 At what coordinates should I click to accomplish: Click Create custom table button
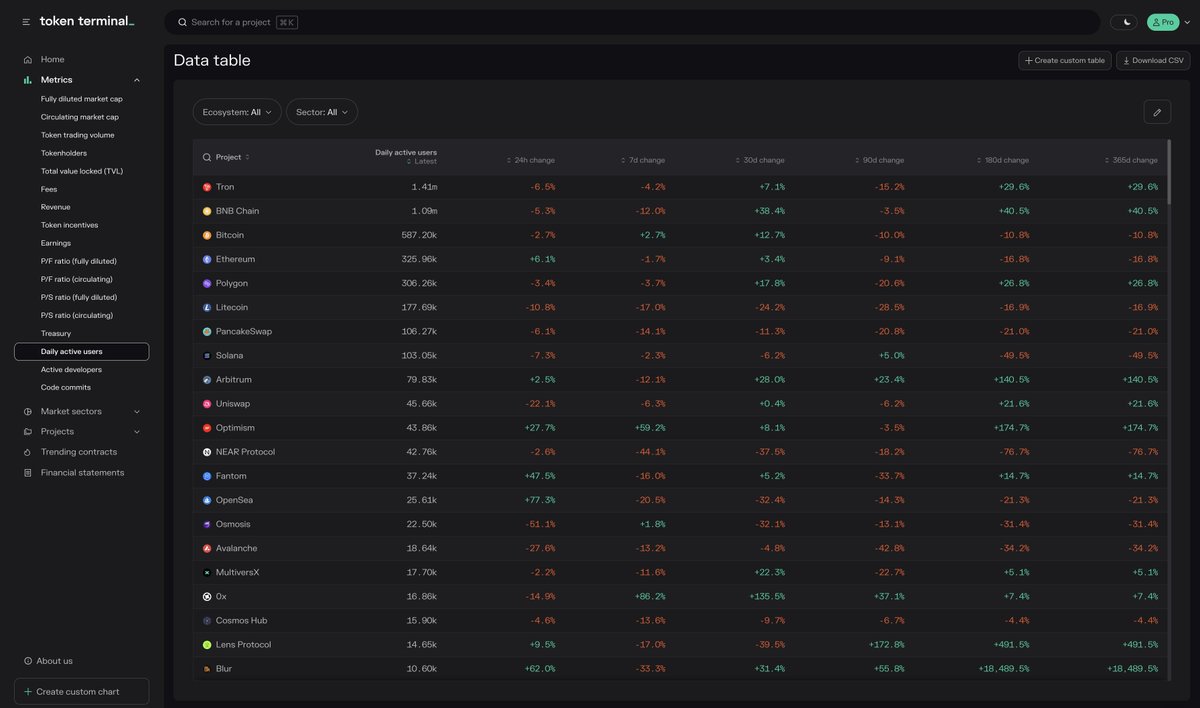1065,61
